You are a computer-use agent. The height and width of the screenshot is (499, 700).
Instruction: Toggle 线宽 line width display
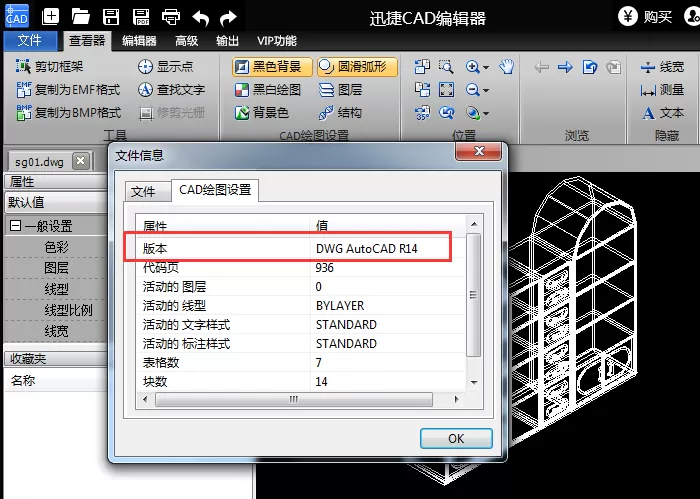coord(662,67)
